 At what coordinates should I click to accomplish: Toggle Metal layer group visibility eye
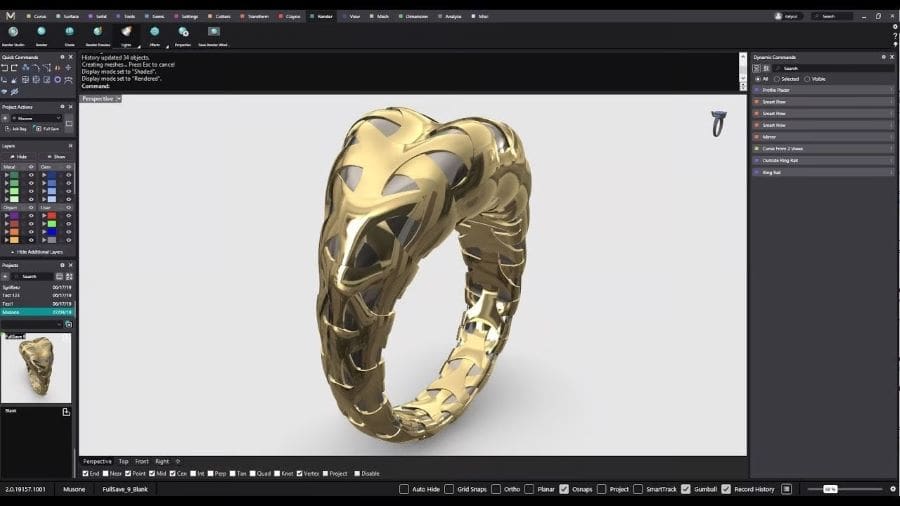click(31, 167)
